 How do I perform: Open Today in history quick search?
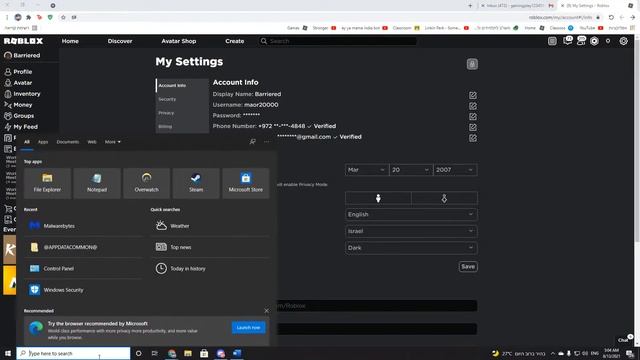(211, 268)
